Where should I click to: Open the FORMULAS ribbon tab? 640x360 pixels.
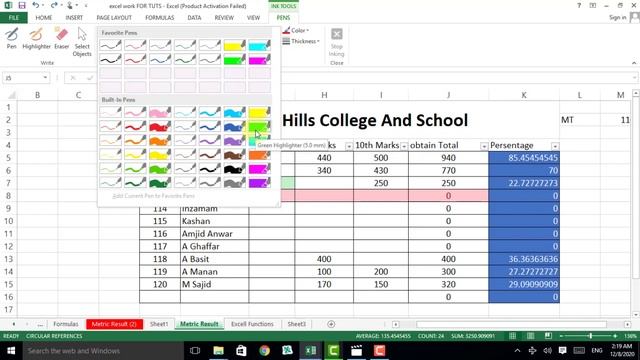tap(160, 18)
